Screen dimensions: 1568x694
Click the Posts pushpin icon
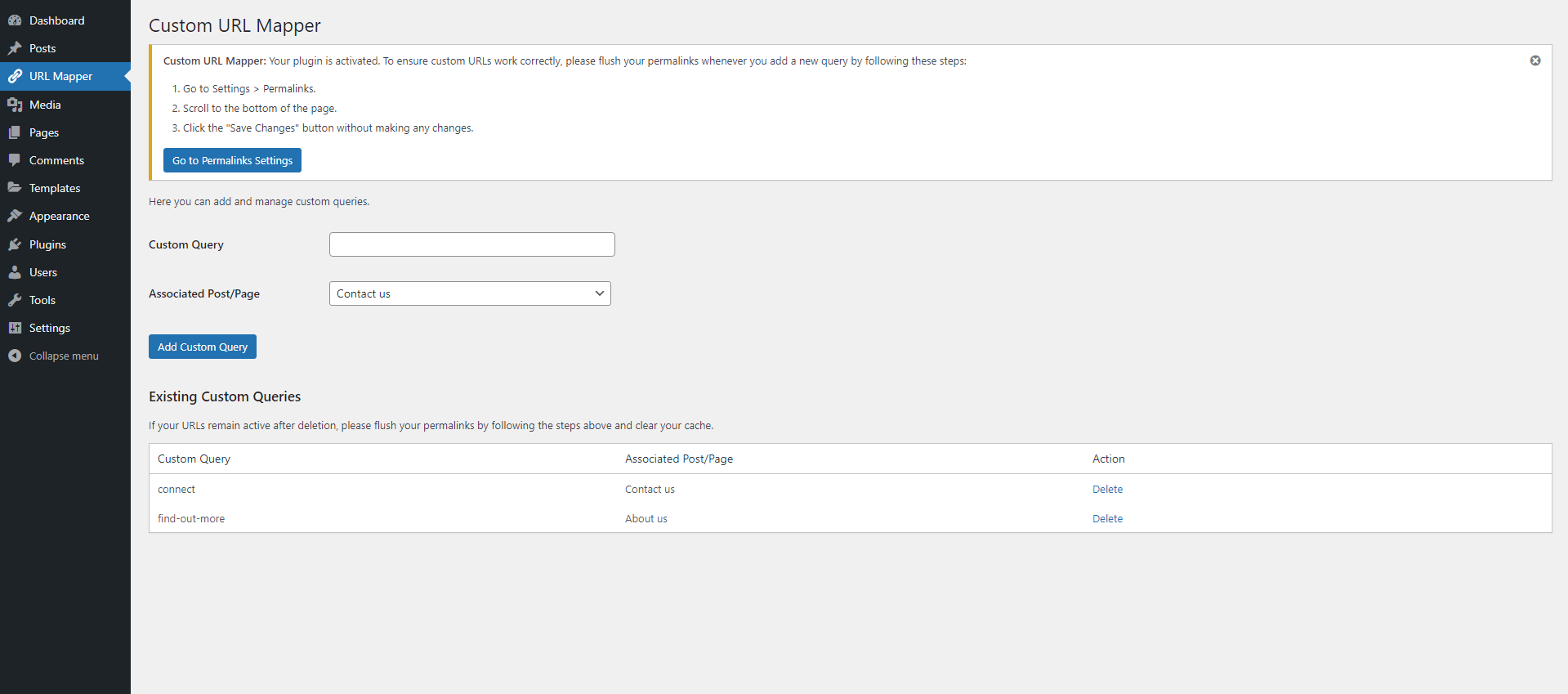pyautogui.click(x=15, y=48)
